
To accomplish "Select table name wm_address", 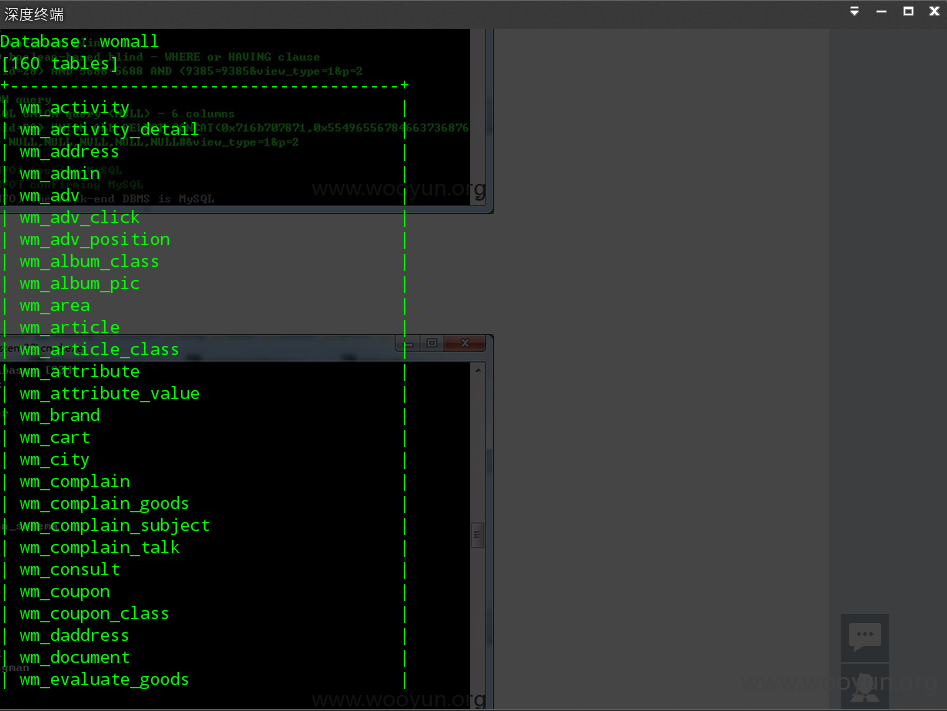I will [69, 152].
